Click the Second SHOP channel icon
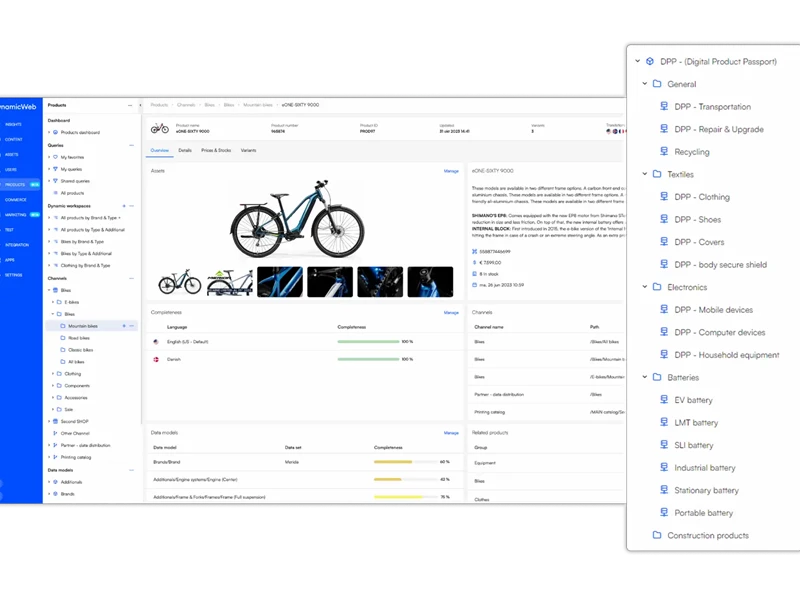800x600 pixels. pos(56,421)
